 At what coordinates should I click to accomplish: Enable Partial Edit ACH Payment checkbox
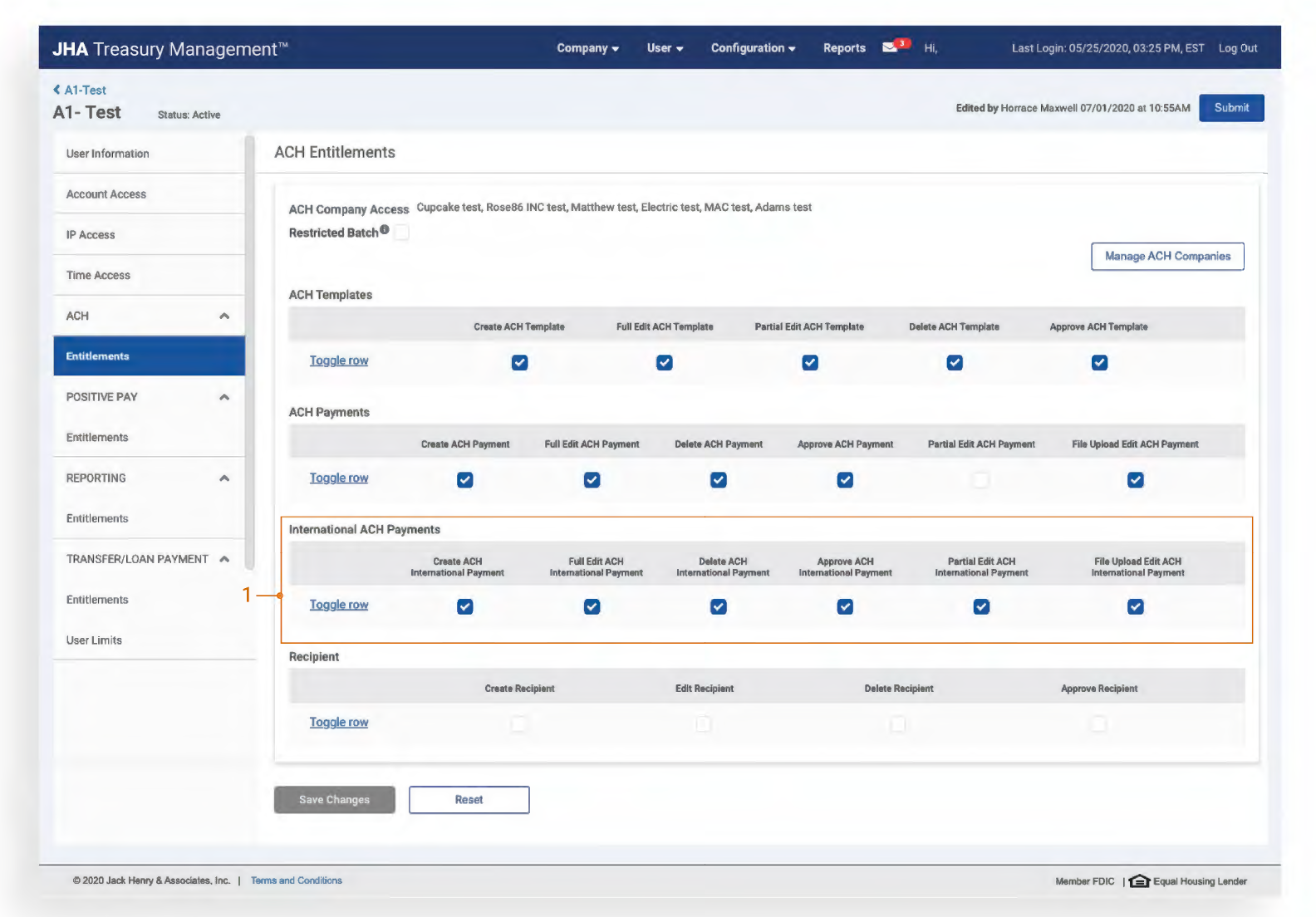pos(981,480)
